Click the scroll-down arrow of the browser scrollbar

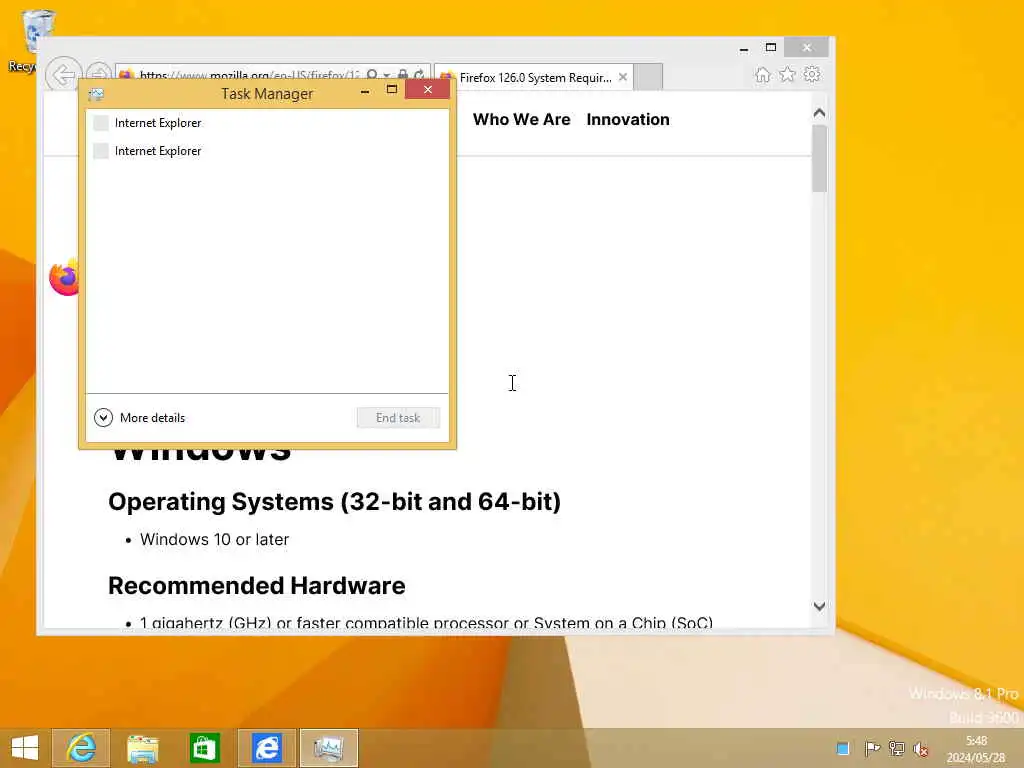click(820, 606)
